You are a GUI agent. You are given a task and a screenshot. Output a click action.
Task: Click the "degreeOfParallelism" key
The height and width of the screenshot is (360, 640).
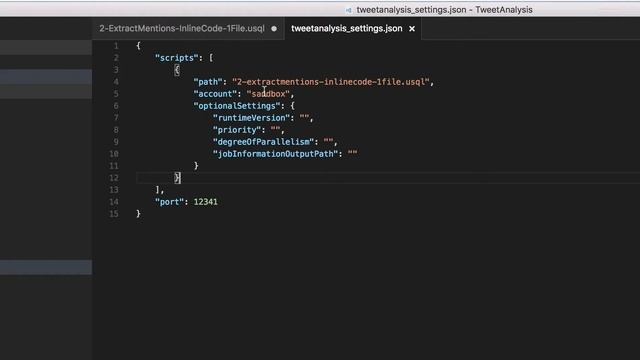(263, 142)
